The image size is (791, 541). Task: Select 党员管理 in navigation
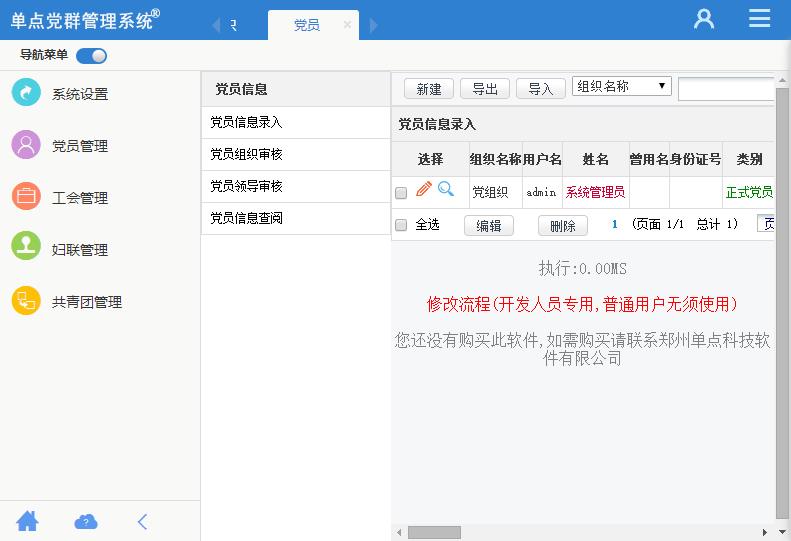click(x=80, y=146)
